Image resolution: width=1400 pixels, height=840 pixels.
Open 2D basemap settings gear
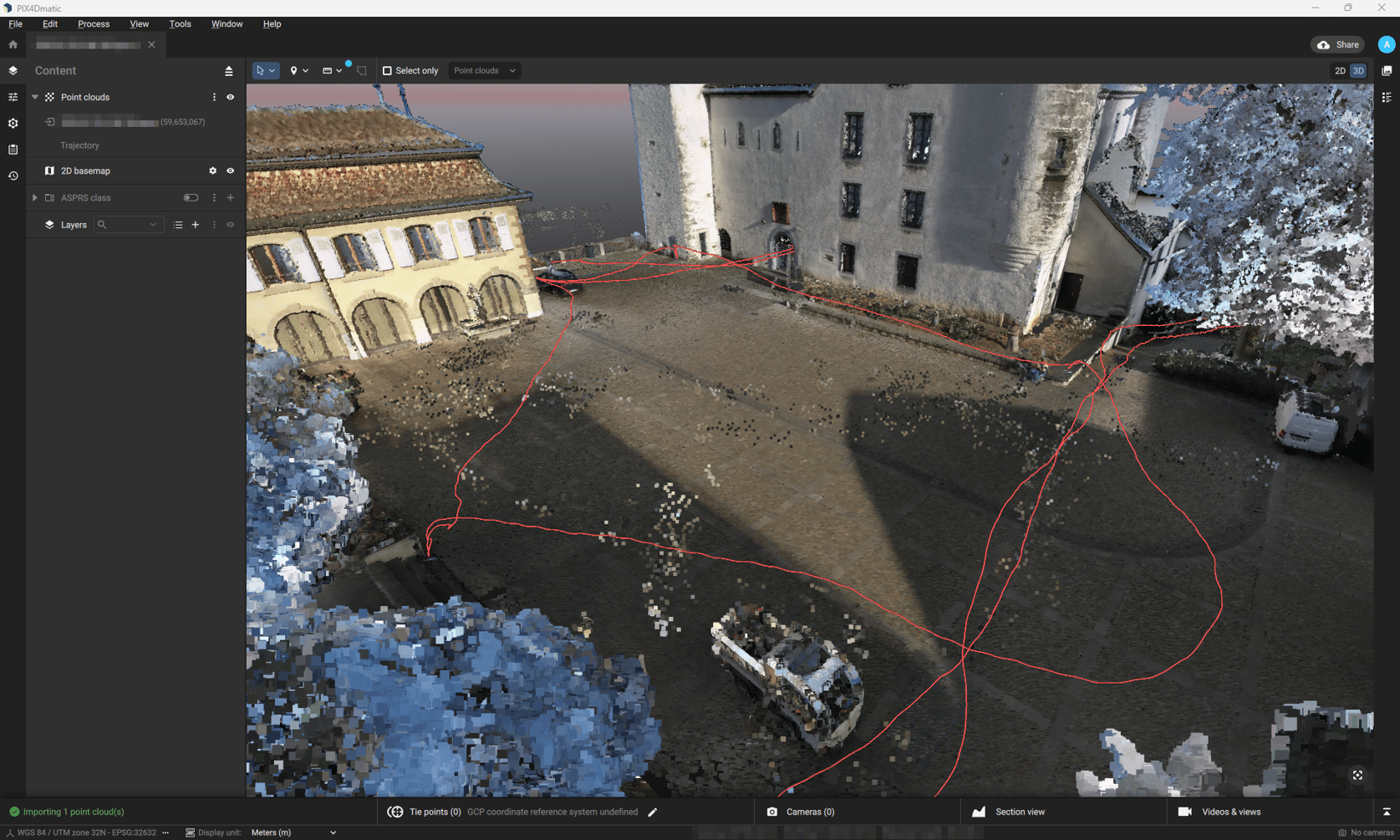[213, 171]
